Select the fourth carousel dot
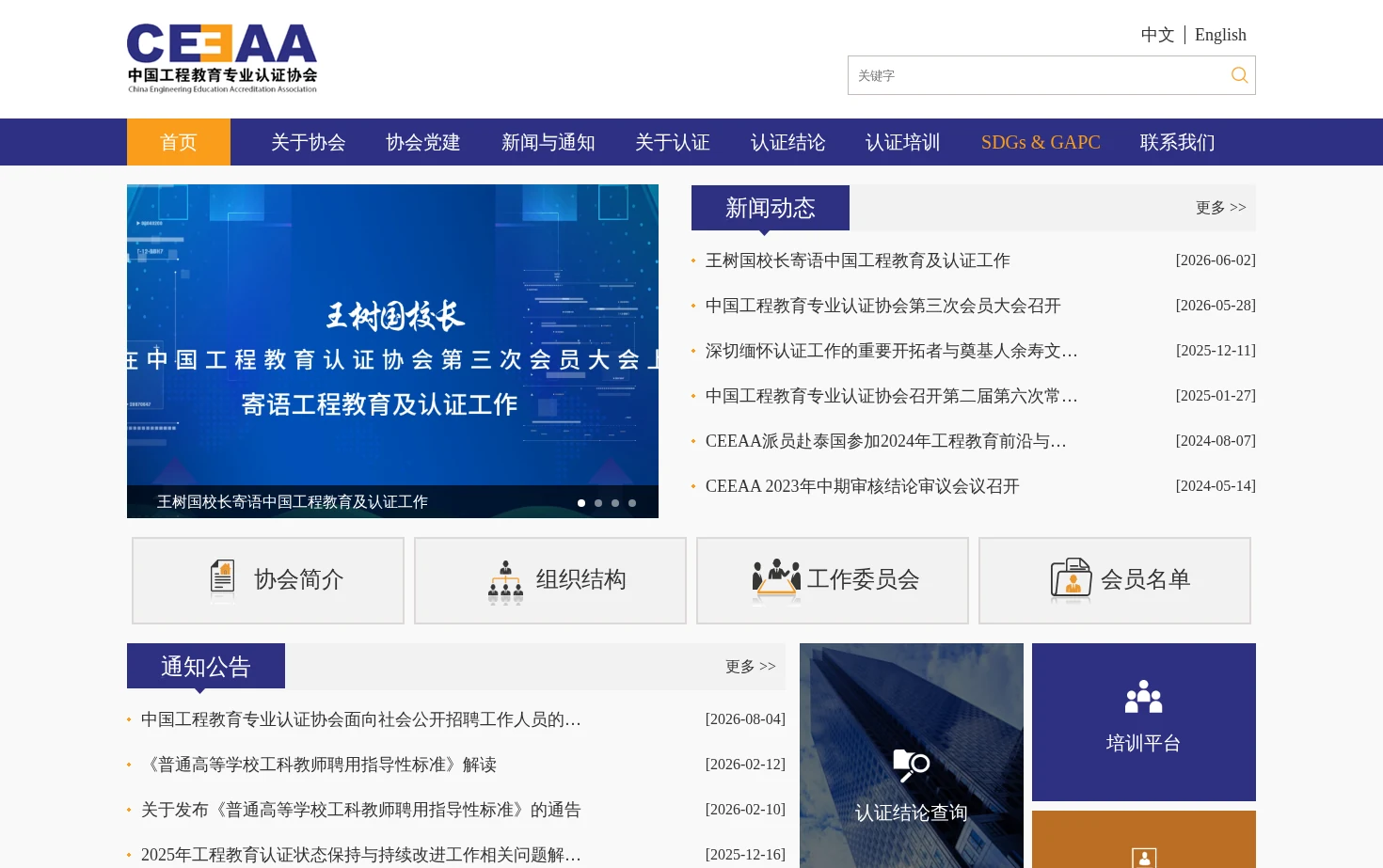 (x=632, y=503)
